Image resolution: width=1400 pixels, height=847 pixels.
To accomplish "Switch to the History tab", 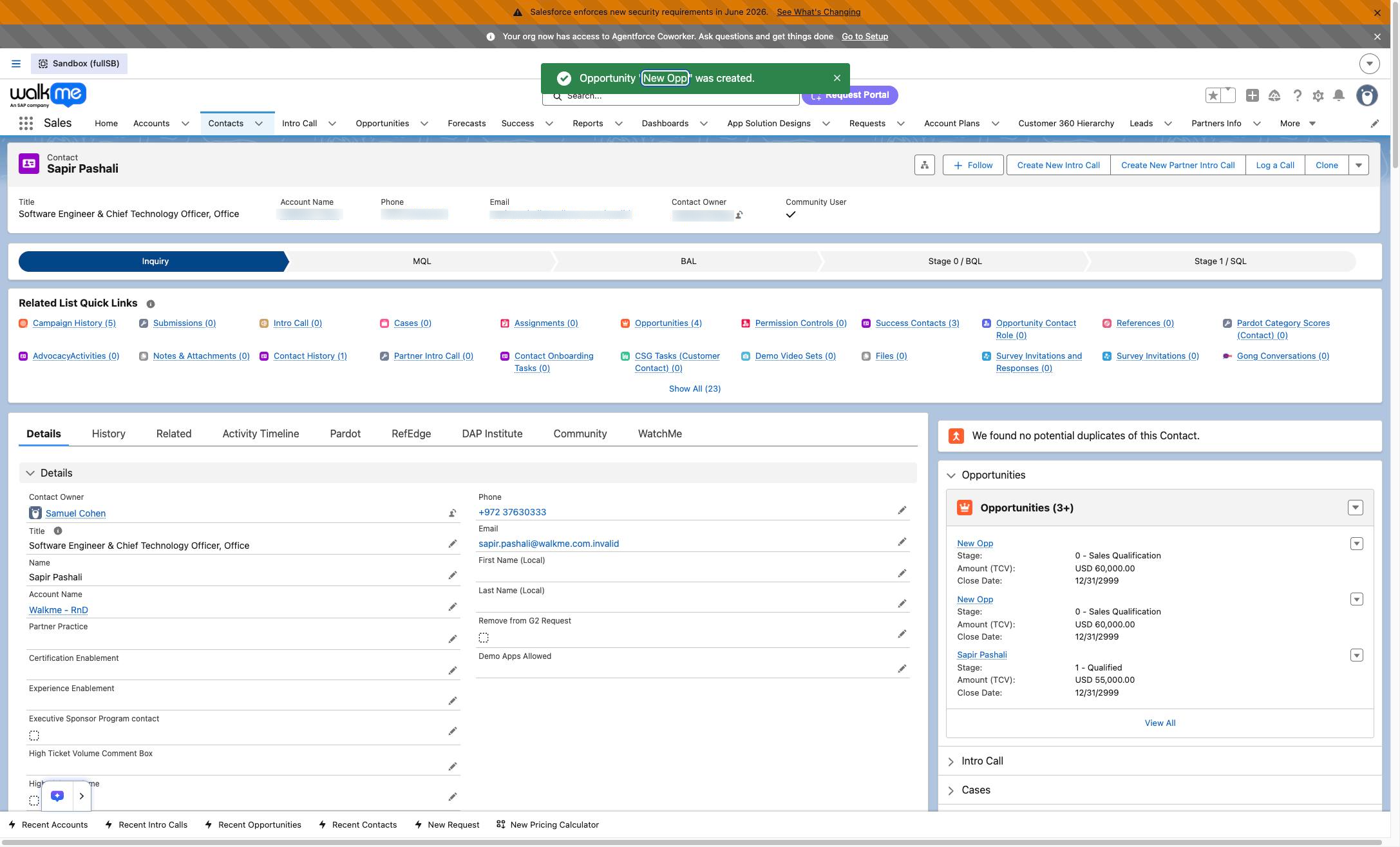I will tap(108, 434).
